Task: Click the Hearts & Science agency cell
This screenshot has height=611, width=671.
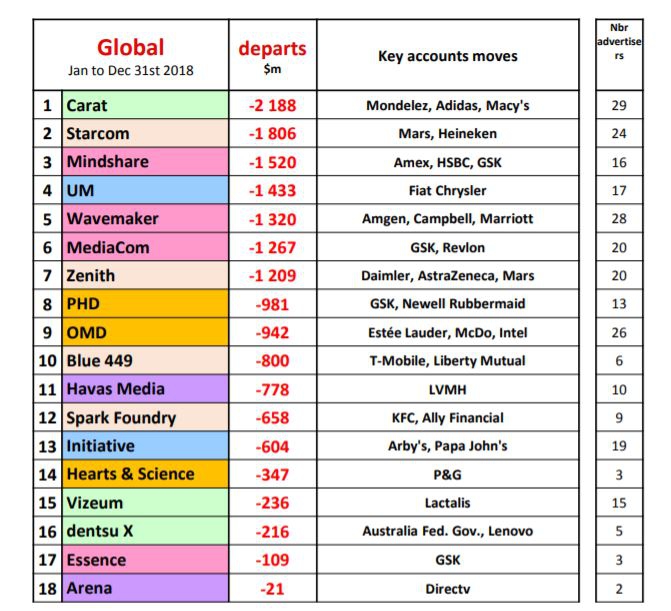Action: coord(144,475)
